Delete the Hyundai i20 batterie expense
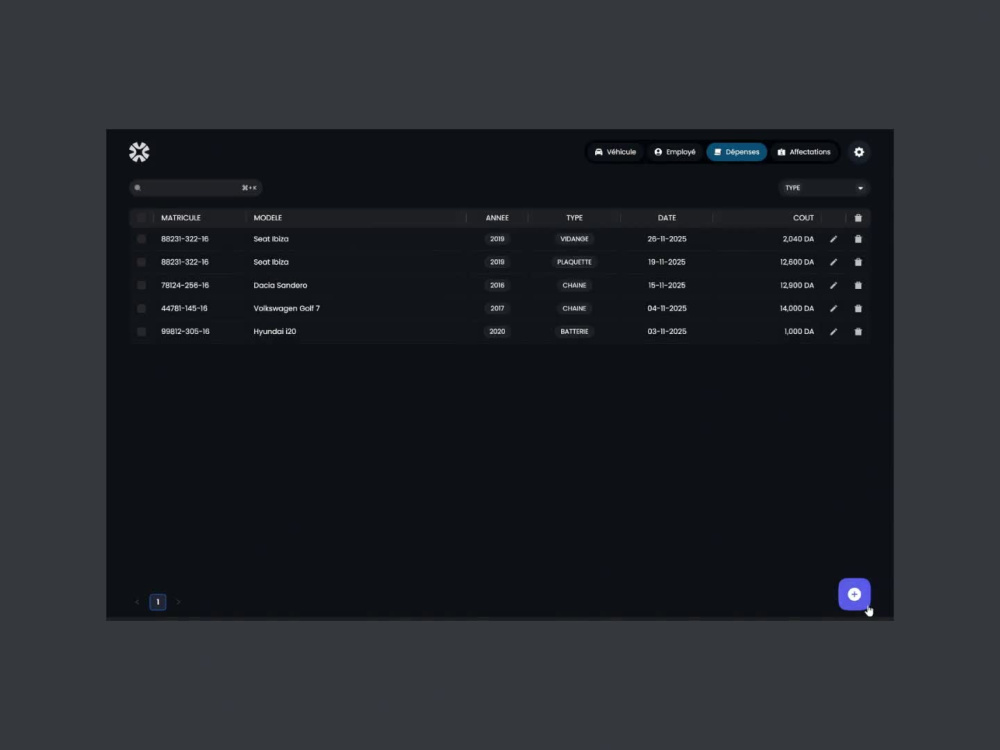Viewport: 1000px width, 750px height. click(858, 331)
